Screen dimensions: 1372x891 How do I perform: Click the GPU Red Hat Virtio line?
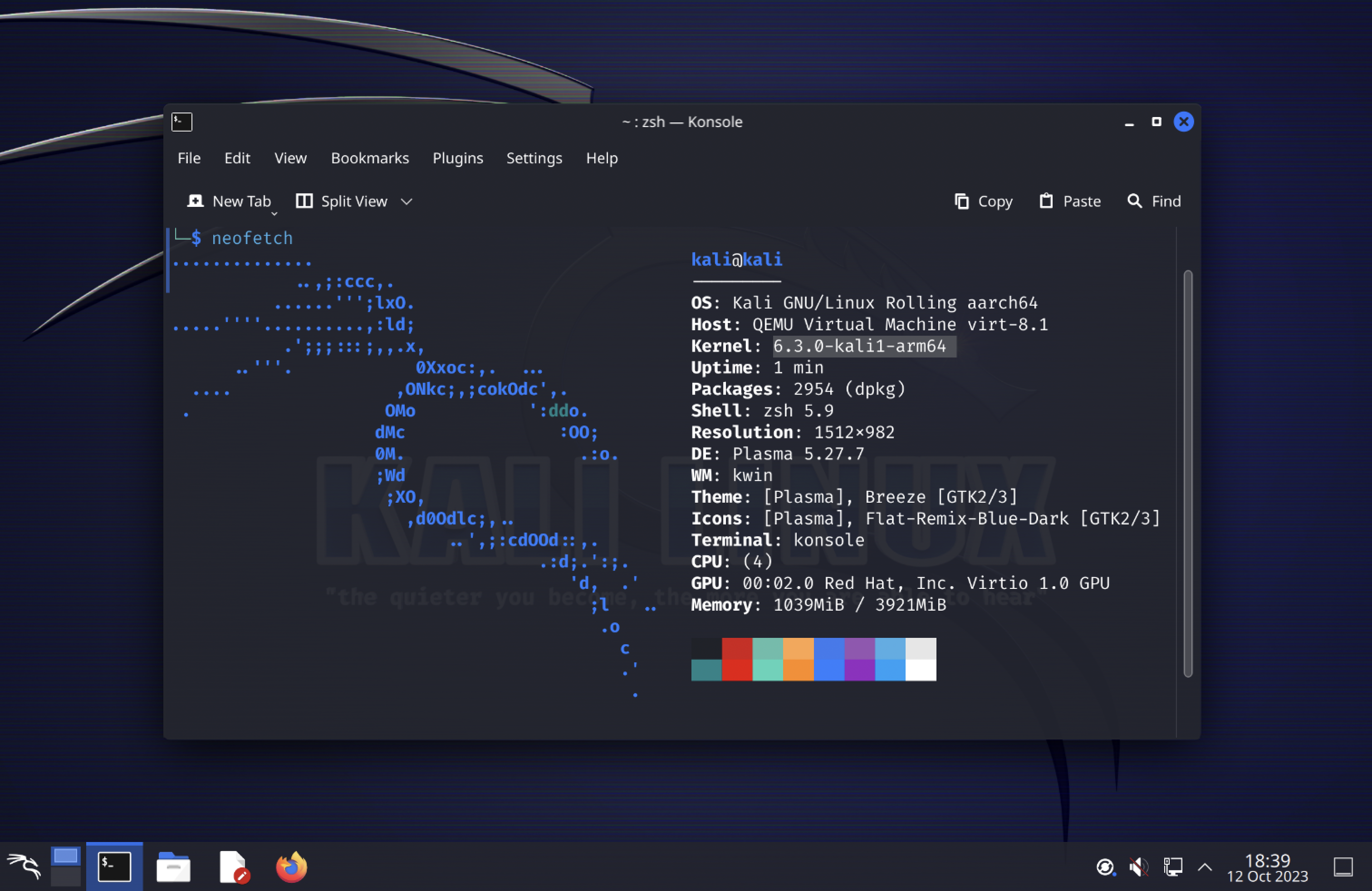point(901,583)
